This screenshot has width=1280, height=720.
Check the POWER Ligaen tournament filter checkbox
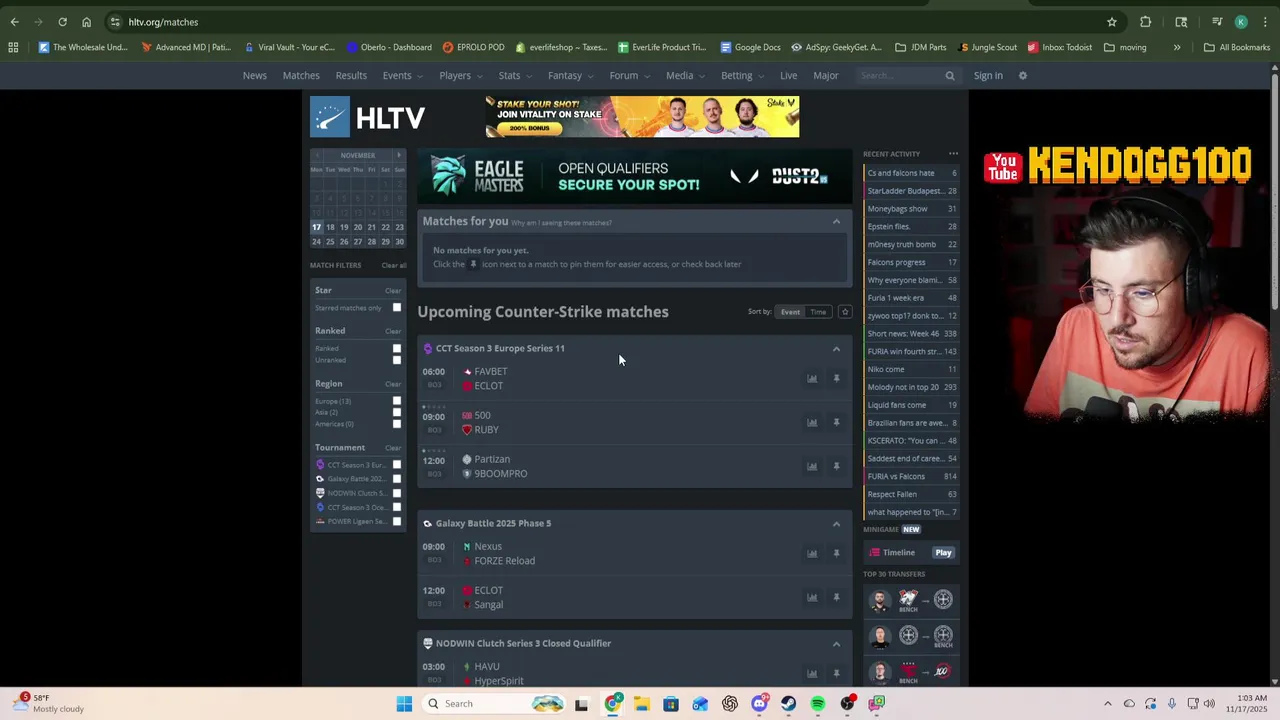[x=397, y=521]
